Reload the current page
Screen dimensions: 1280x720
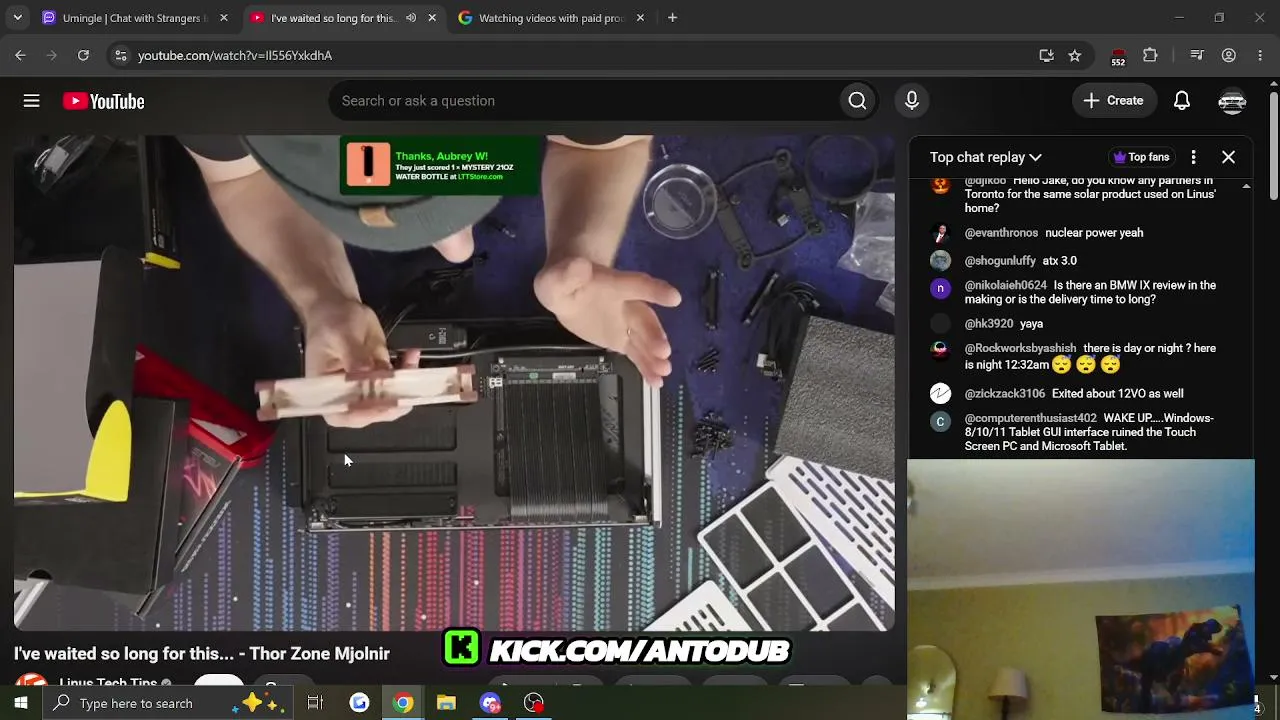point(83,56)
